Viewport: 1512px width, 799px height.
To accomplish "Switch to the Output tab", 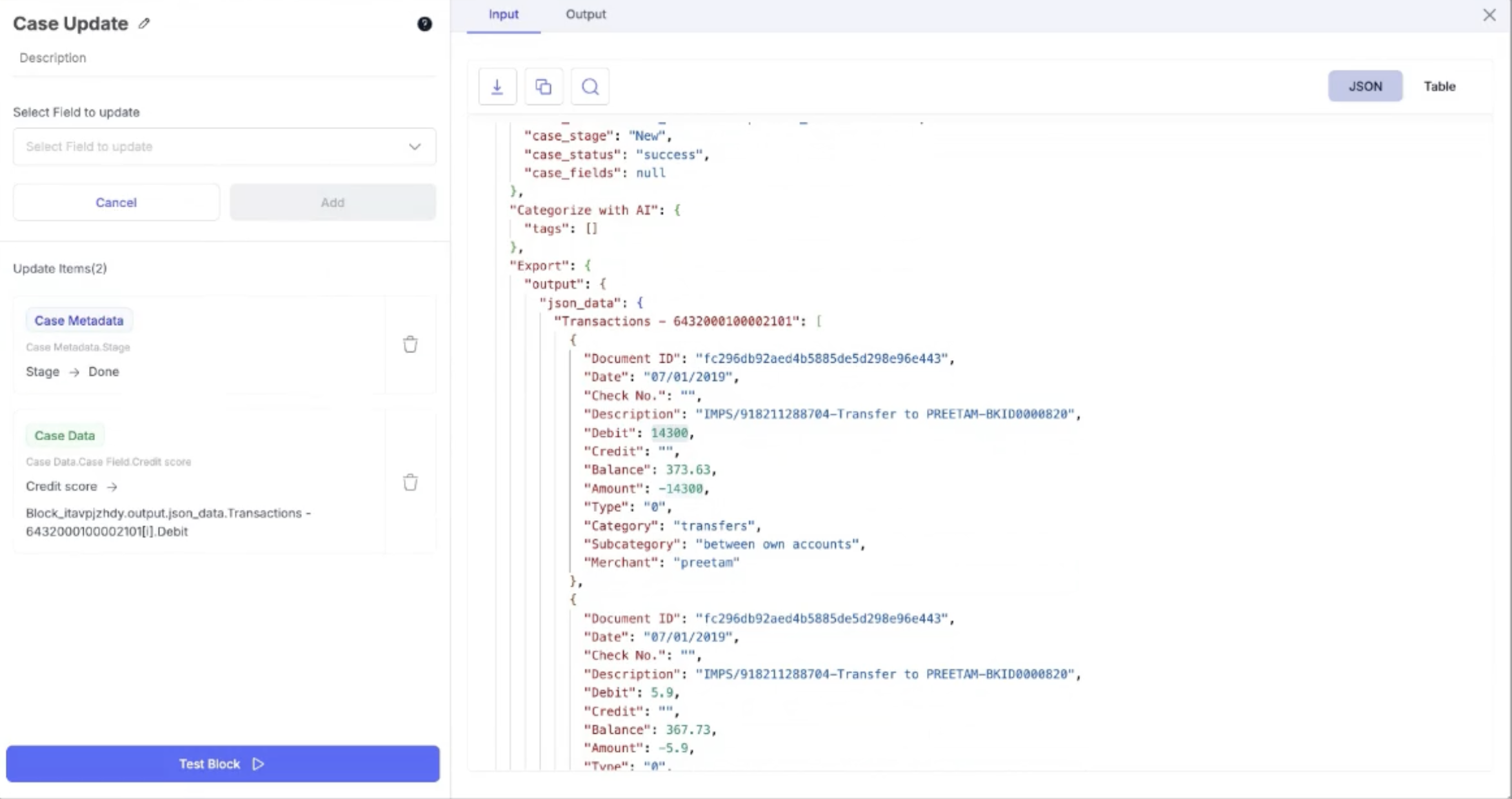I will tap(586, 15).
